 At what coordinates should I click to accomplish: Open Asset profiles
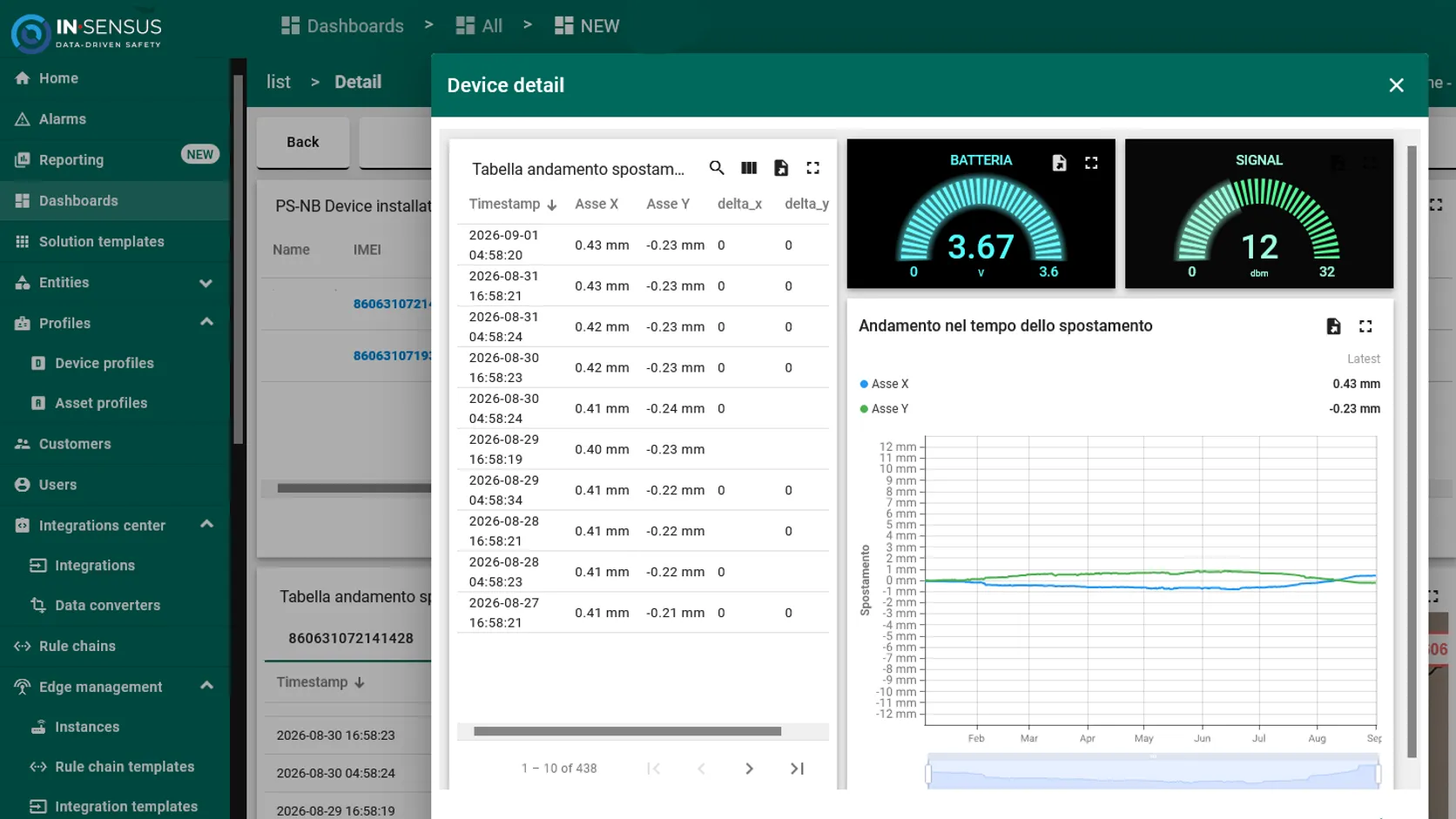pyautogui.click(x=115, y=403)
